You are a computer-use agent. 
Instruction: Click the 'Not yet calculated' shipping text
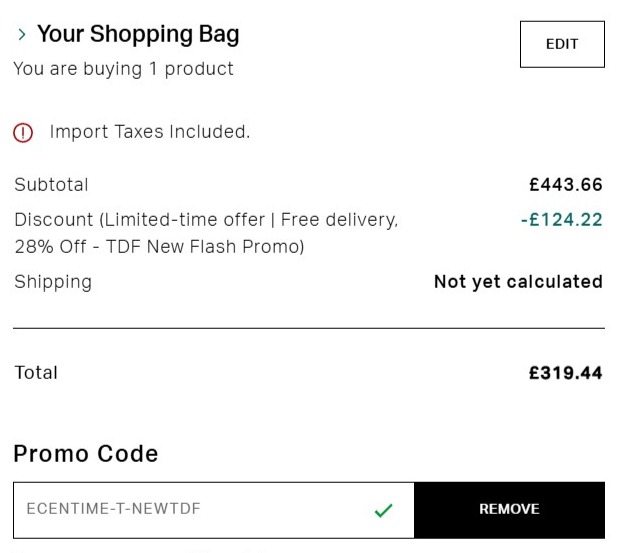(518, 282)
